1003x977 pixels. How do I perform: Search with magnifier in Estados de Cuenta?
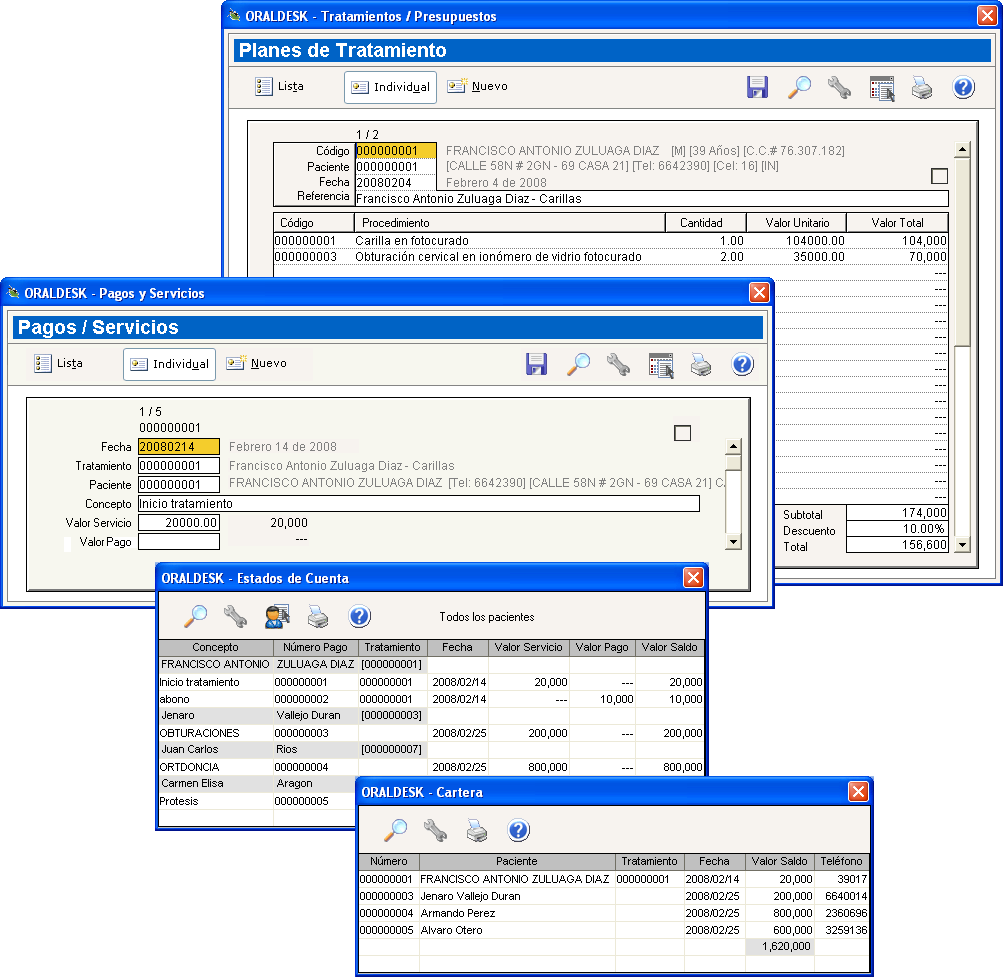196,616
